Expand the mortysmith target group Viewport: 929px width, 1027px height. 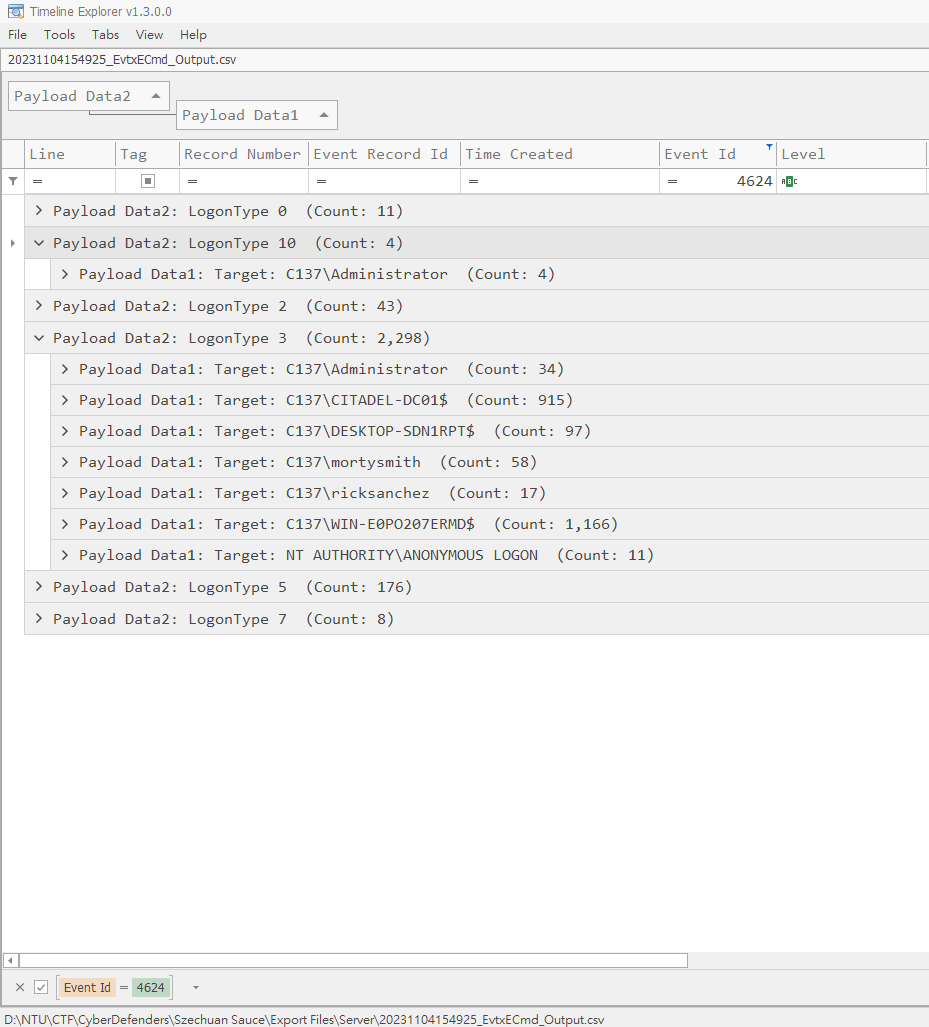(x=65, y=462)
